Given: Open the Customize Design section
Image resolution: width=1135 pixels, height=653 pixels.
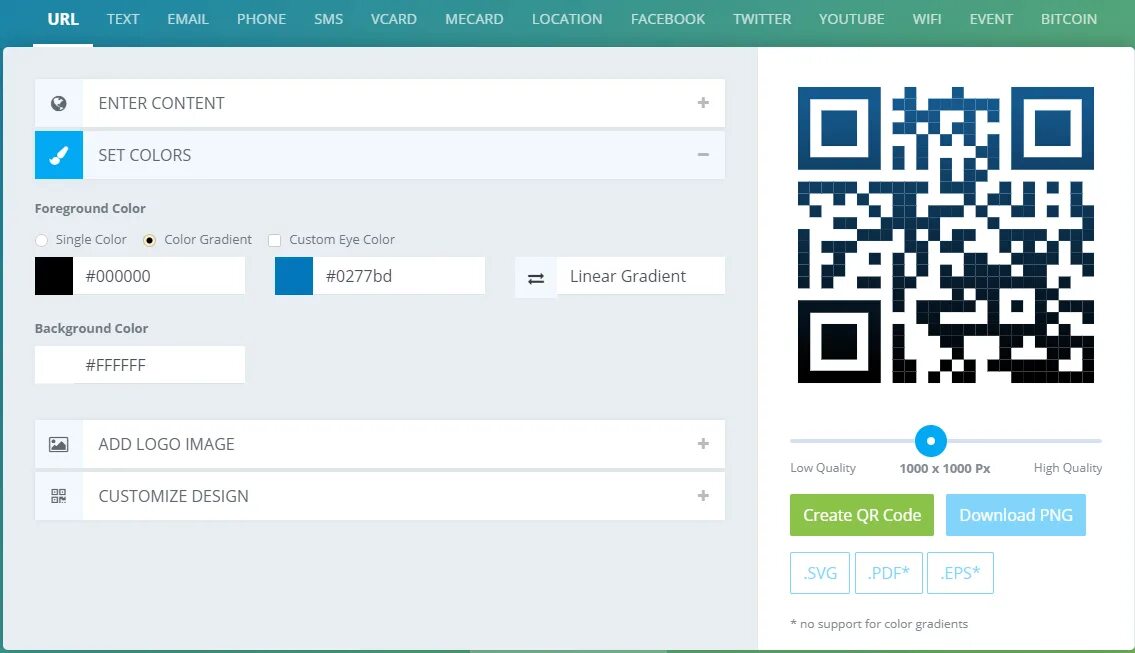Looking at the screenshot, I should [x=379, y=496].
